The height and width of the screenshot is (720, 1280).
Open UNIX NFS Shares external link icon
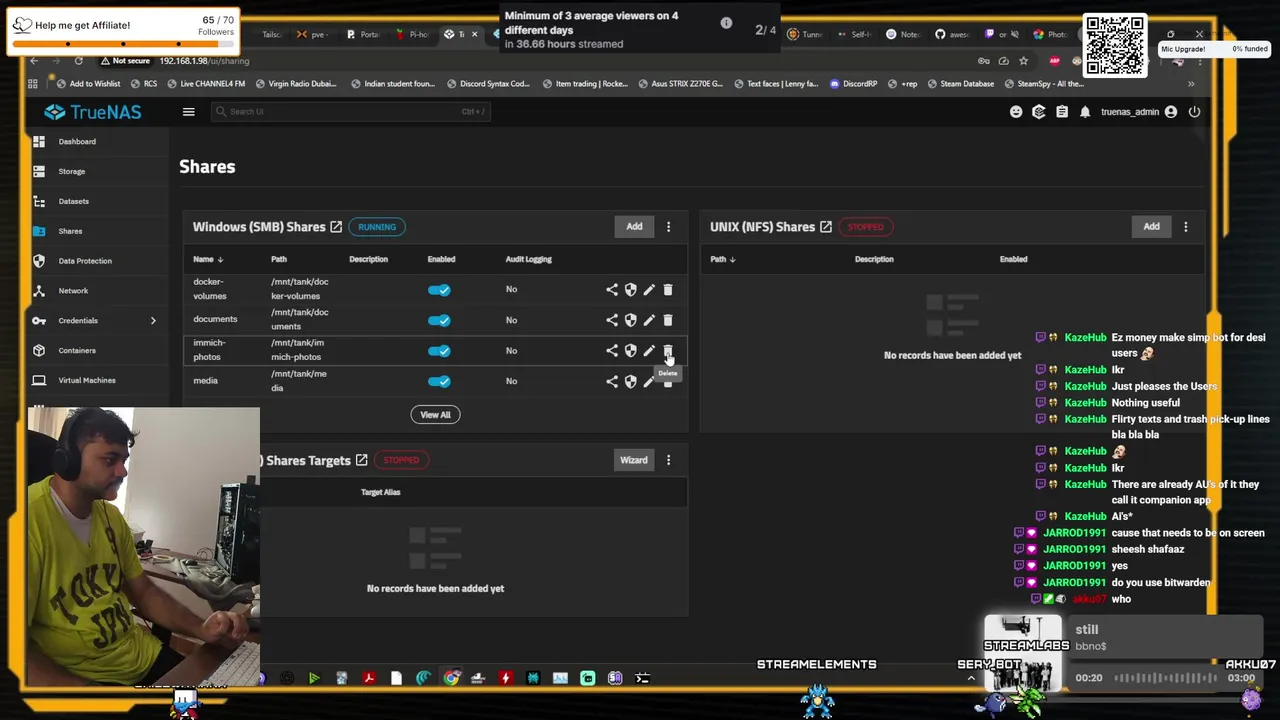coord(826,227)
